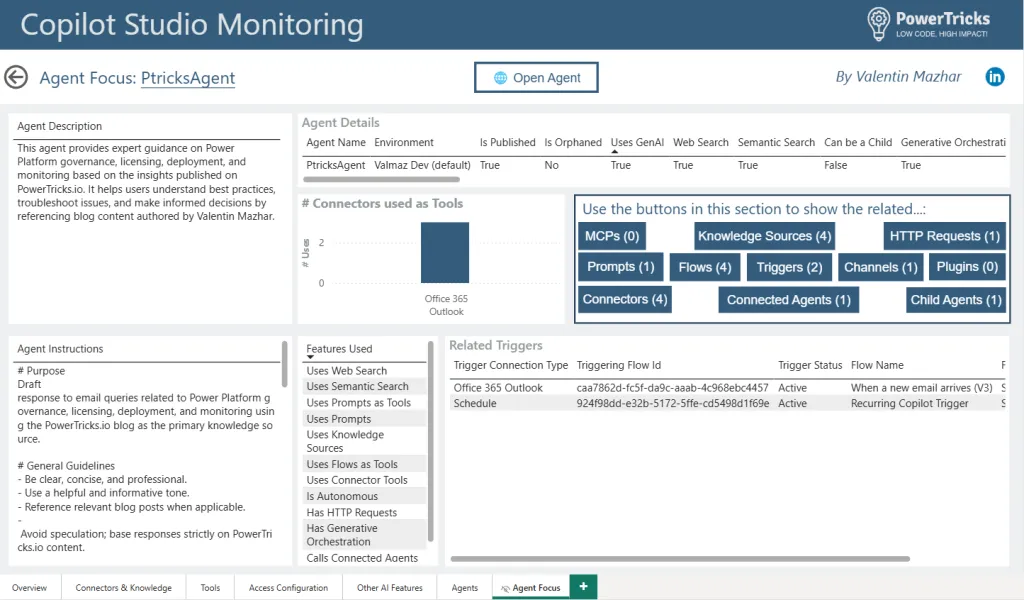Show related HTTP Requests (1)
The height and width of the screenshot is (600, 1024).
coord(944,236)
